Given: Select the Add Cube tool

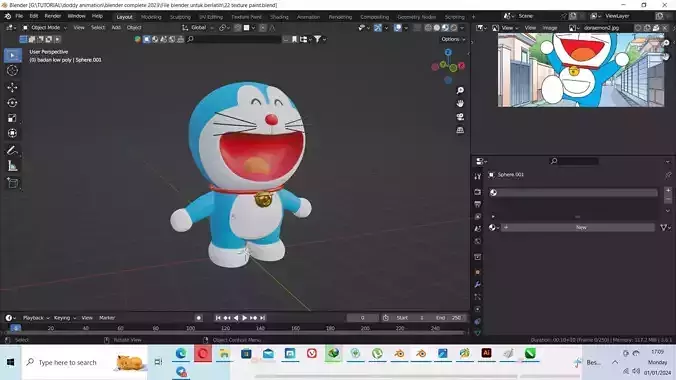Looking at the screenshot, I should click(x=12, y=183).
